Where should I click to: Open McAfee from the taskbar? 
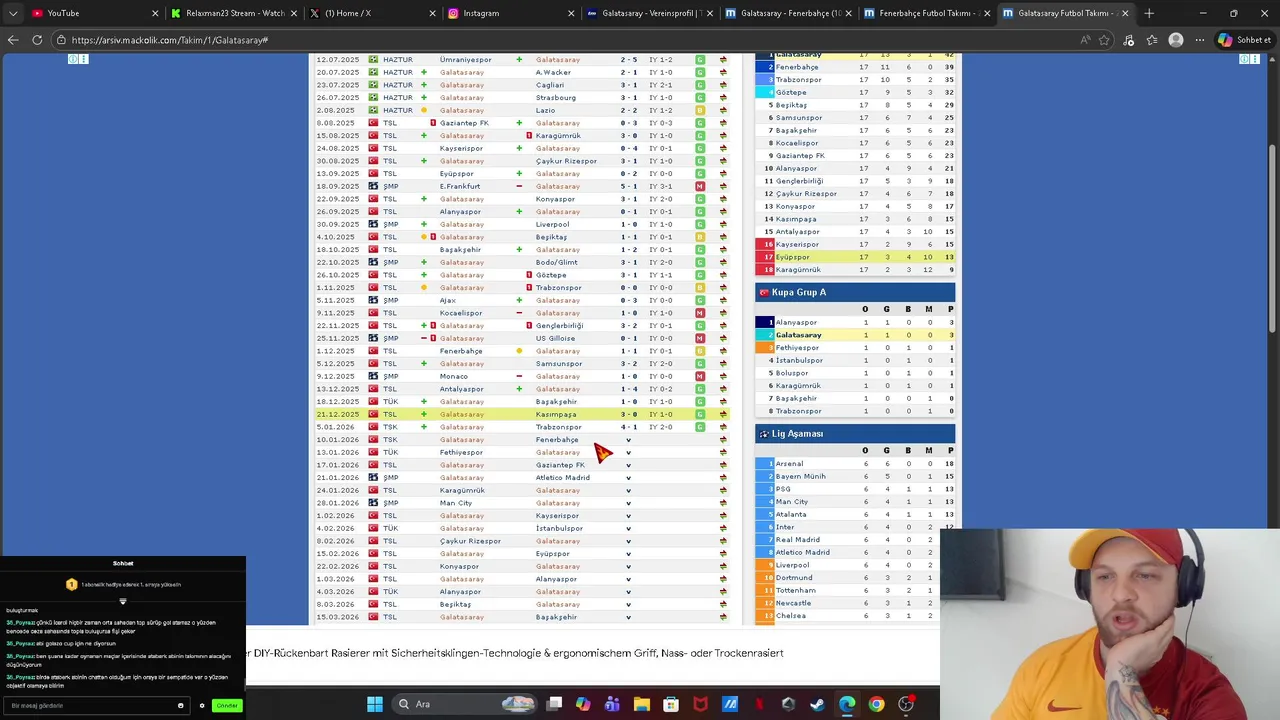700,704
